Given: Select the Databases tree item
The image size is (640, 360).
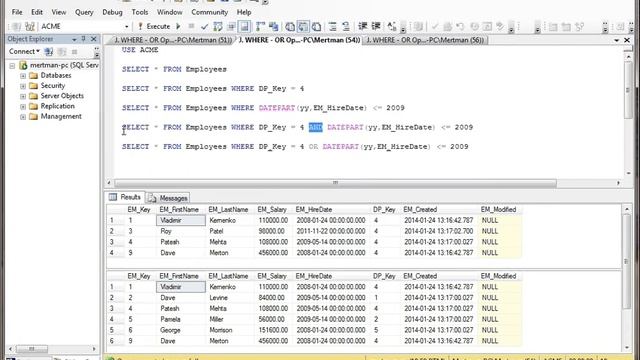Looking at the screenshot, I should (56, 76).
